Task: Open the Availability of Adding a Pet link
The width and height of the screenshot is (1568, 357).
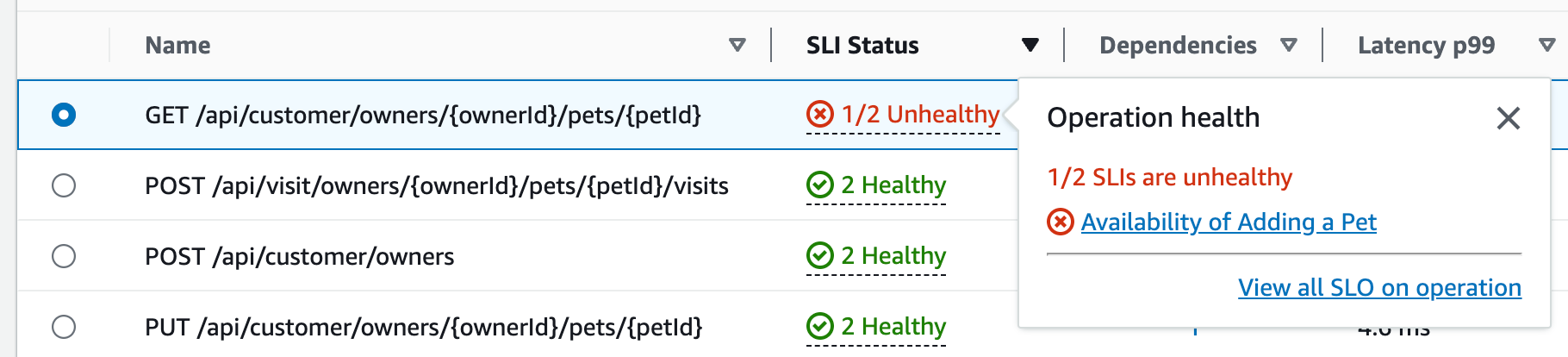Action: [1229, 222]
